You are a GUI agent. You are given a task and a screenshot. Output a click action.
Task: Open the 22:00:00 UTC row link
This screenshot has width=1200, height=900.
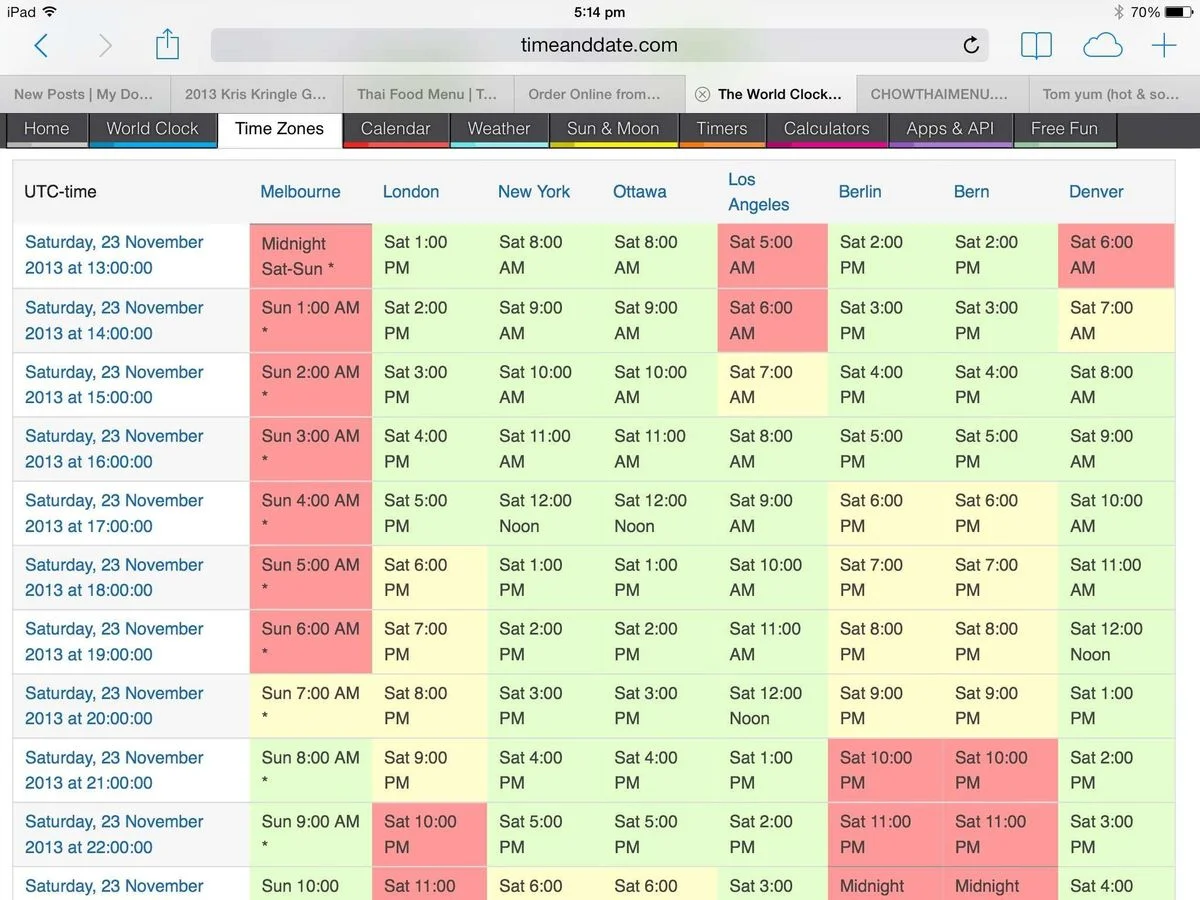pos(114,834)
